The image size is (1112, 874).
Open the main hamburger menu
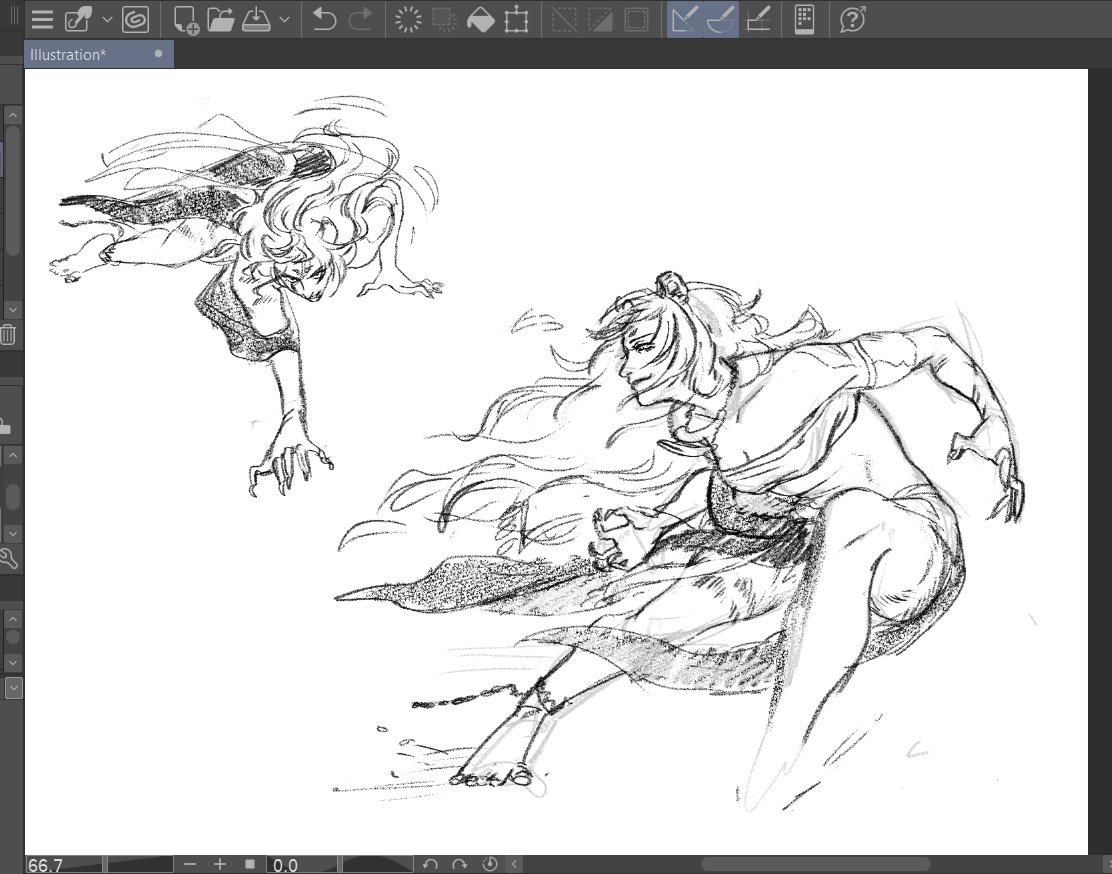point(43,19)
